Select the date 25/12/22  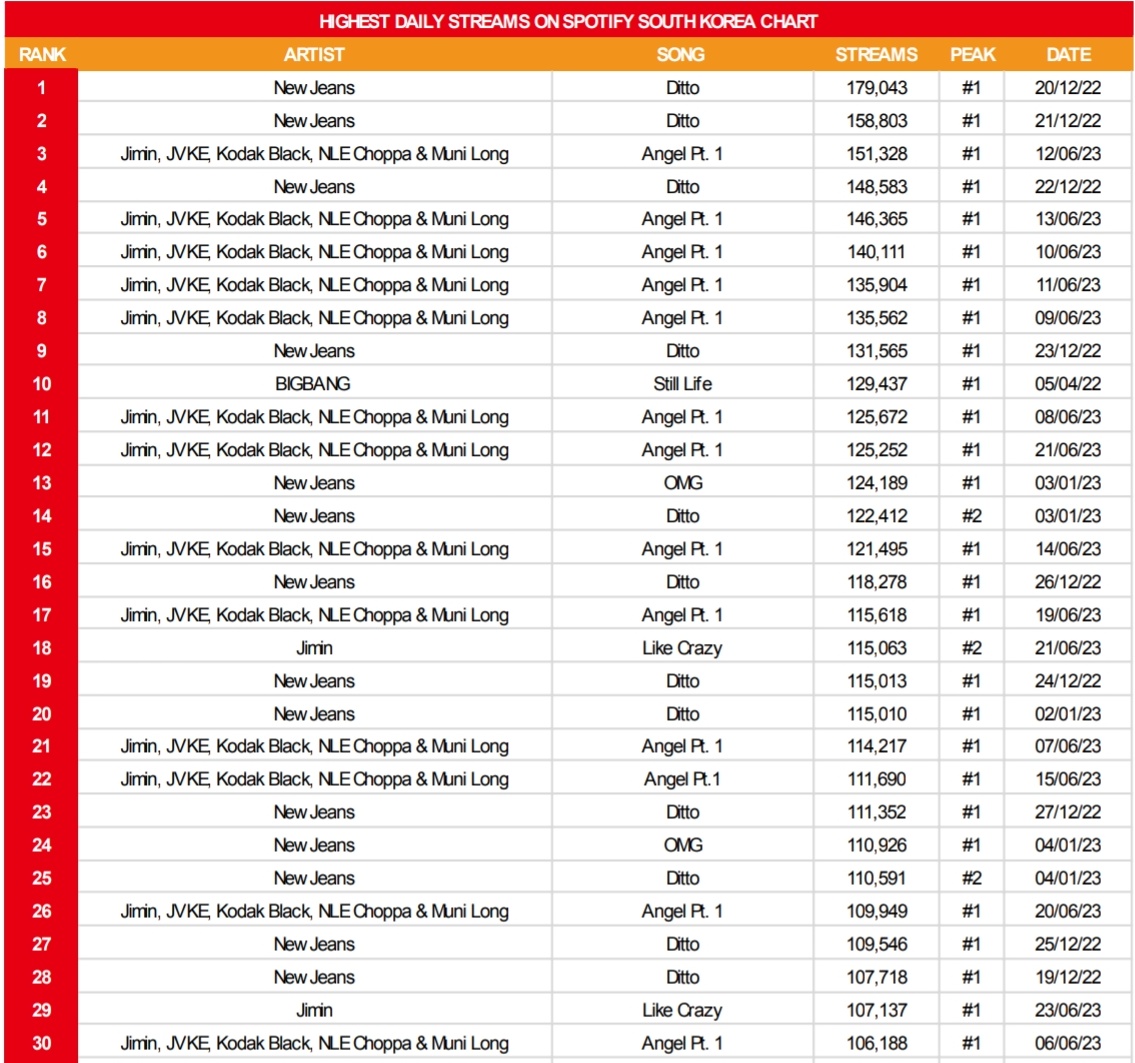pos(1068,944)
